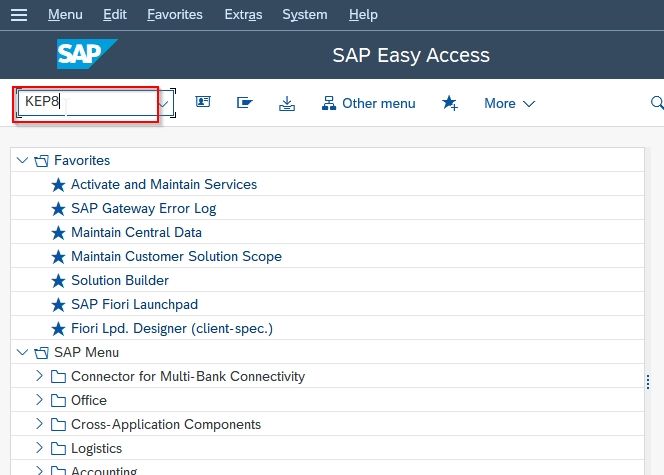Open the Extras menu
The width and height of the screenshot is (664, 475).
coord(243,15)
